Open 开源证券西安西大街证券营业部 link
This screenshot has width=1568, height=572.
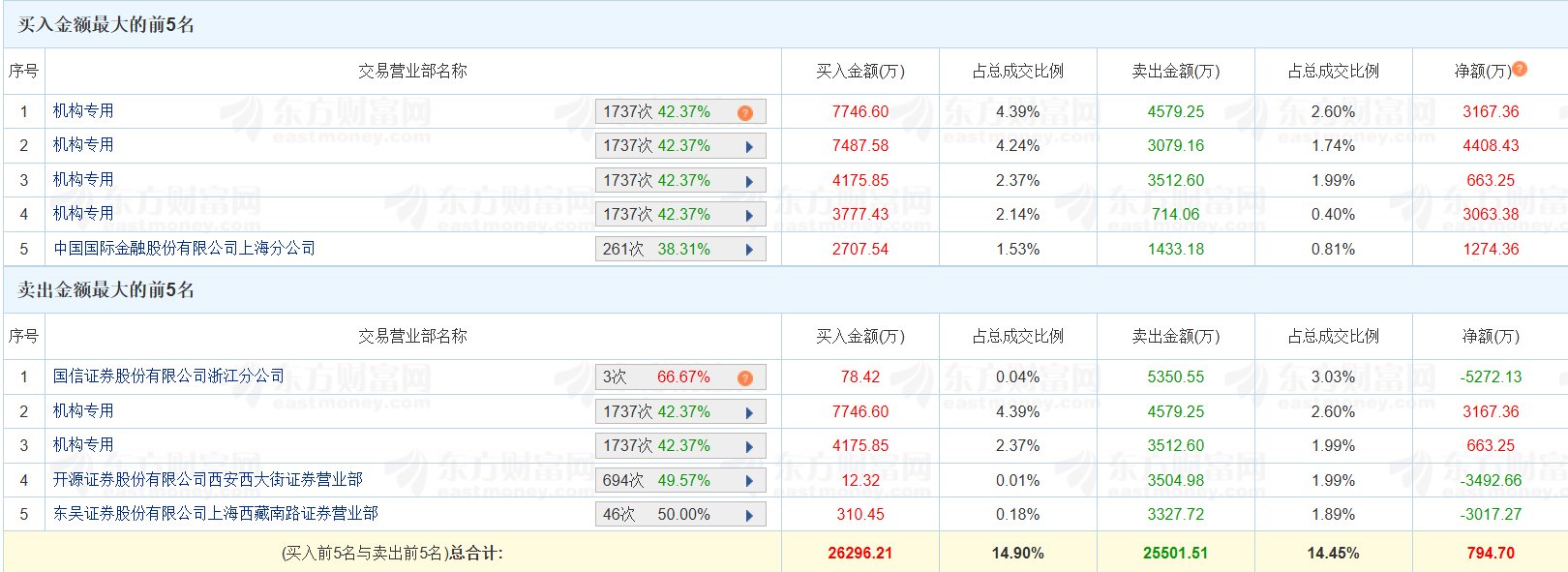click(x=207, y=479)
